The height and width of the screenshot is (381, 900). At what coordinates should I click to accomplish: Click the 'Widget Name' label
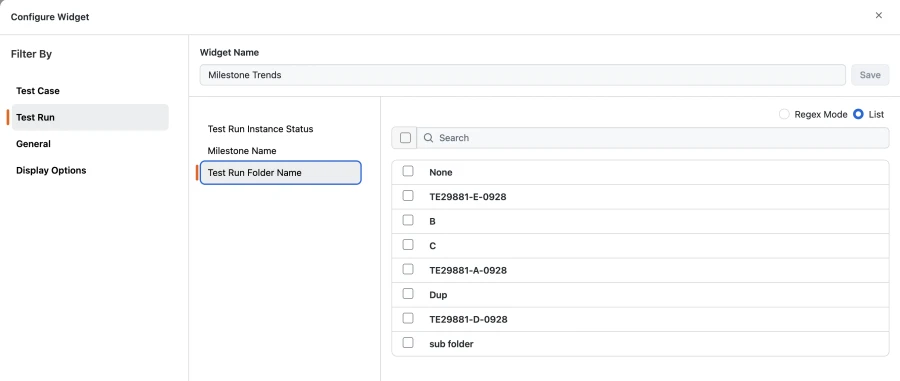[x=229, y=52]
